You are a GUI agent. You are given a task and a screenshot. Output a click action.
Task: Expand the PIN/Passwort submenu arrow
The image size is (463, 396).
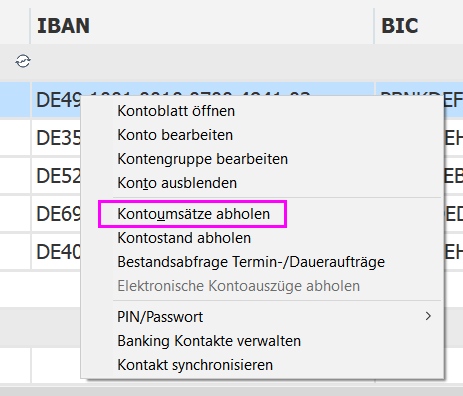tap(428, 316)
